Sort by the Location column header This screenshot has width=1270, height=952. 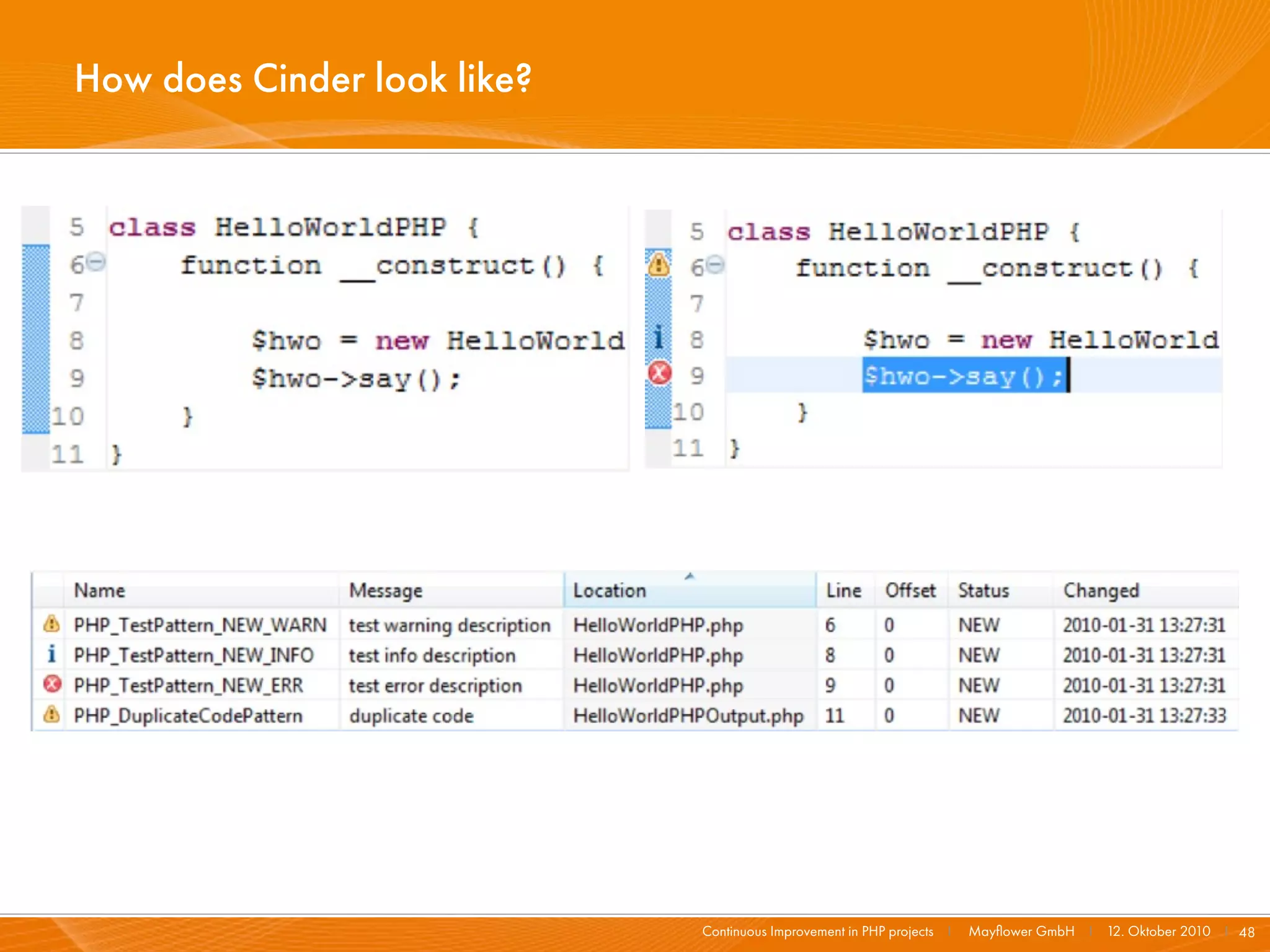690,590
